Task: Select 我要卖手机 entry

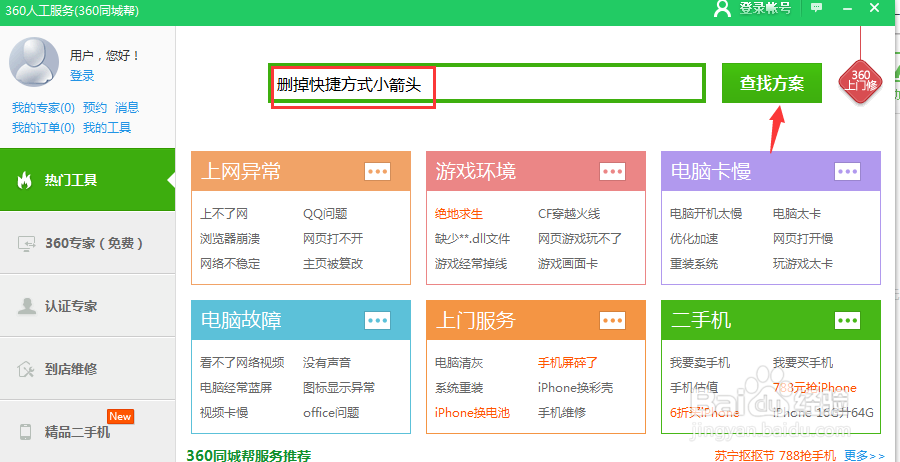Action: [700, 363]
